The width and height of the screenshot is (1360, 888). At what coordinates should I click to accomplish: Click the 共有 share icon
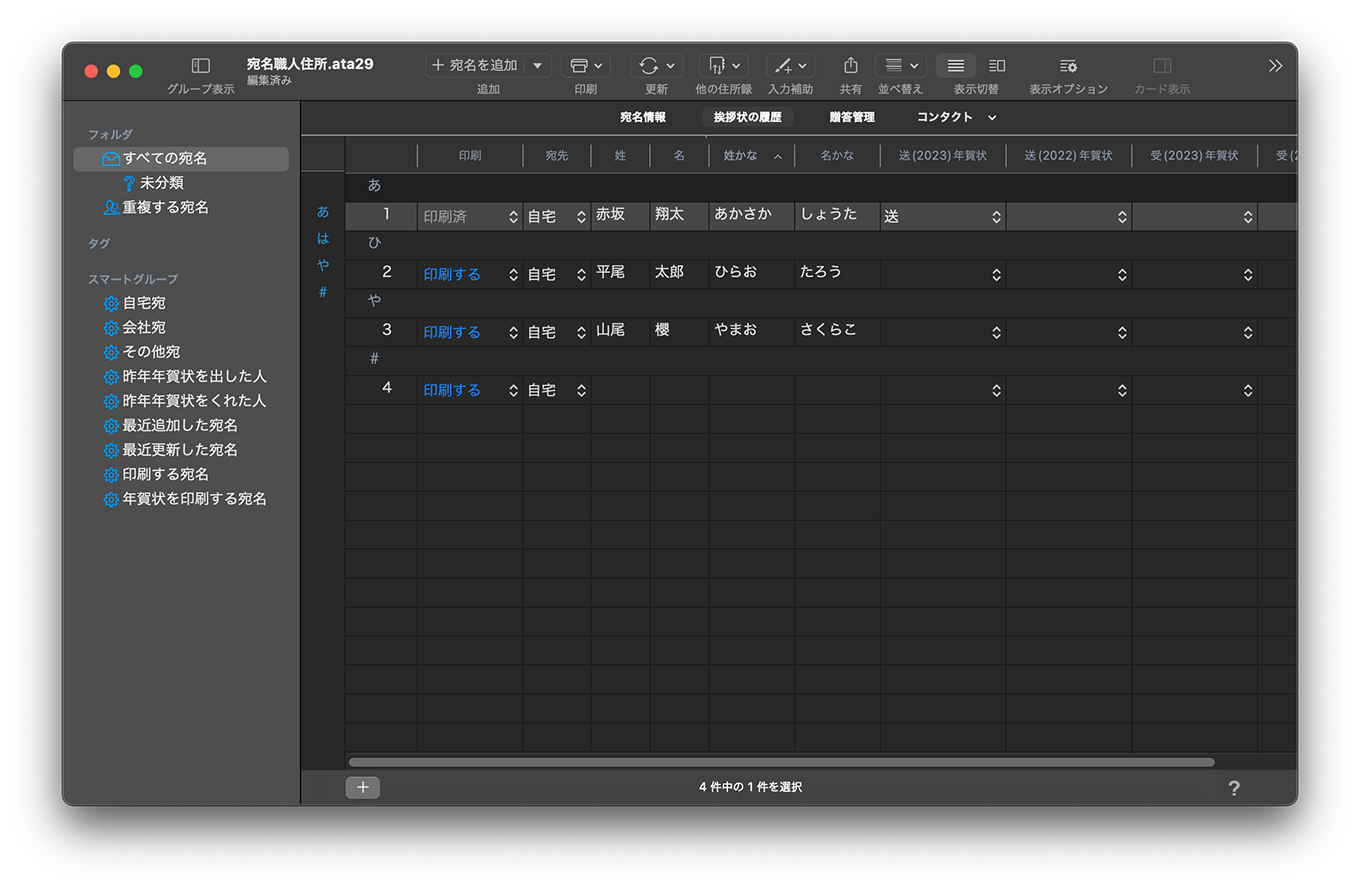pos(851,65)
